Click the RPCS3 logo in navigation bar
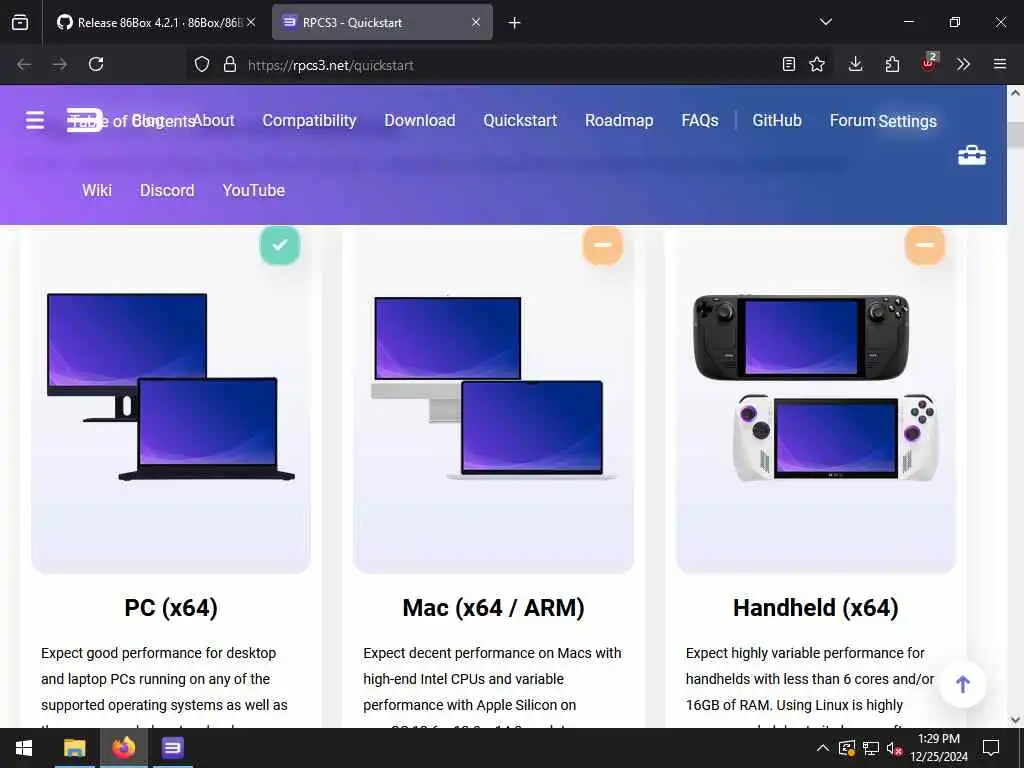This screenshot has height=768, width=1024. [85, 120]
